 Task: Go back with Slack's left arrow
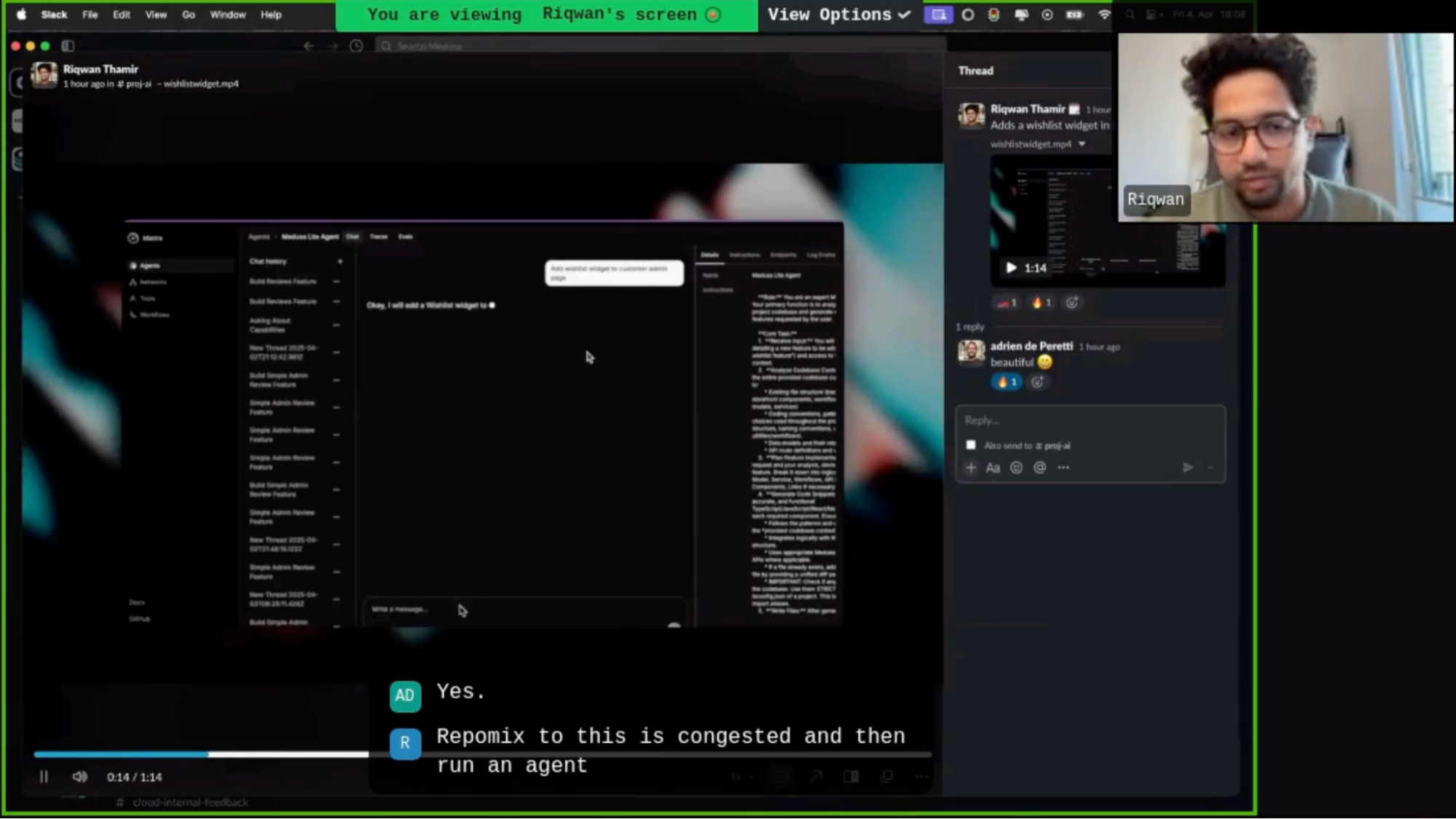pos(309,46)
